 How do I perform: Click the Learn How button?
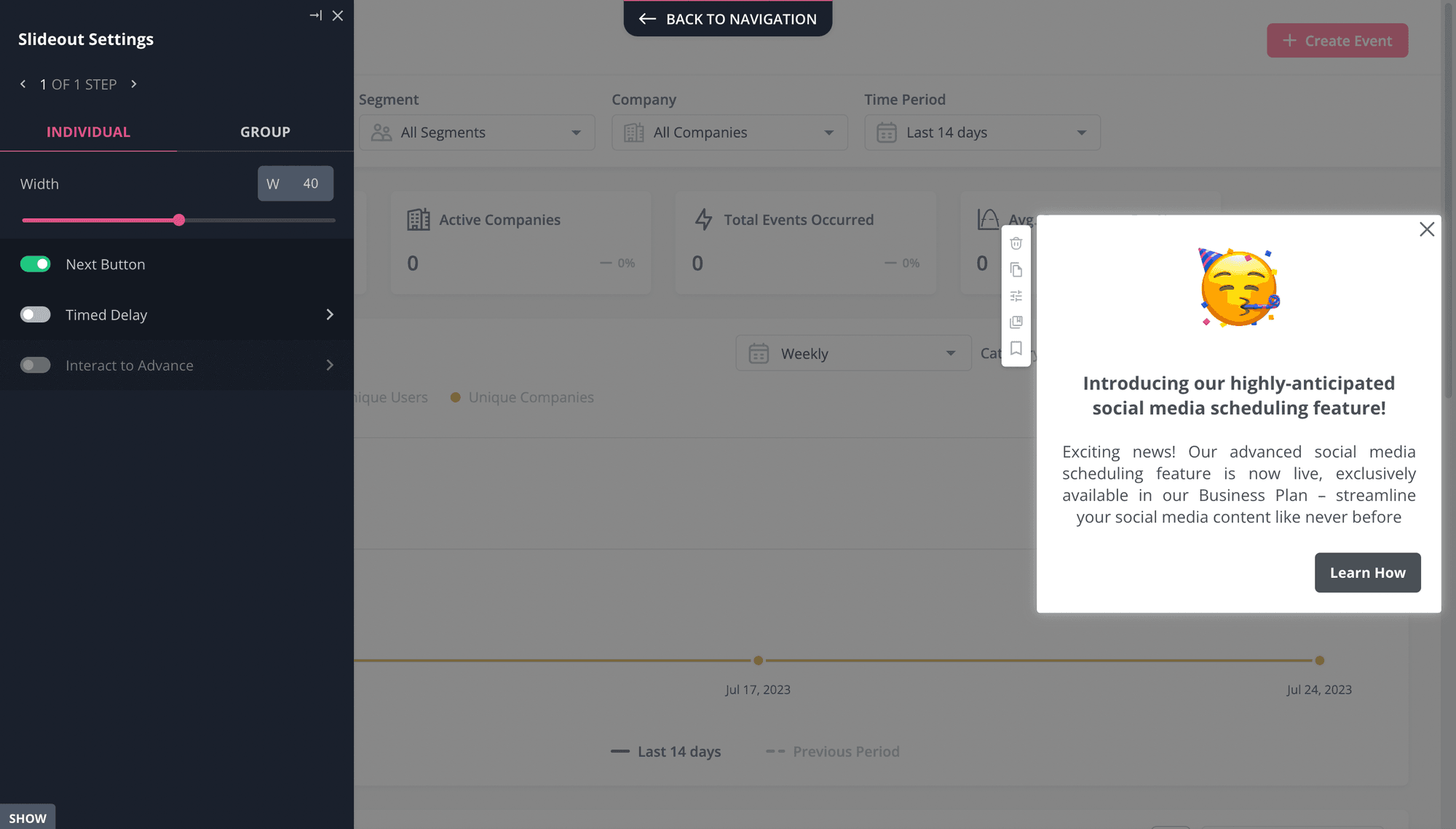(x=1367, y=573)
